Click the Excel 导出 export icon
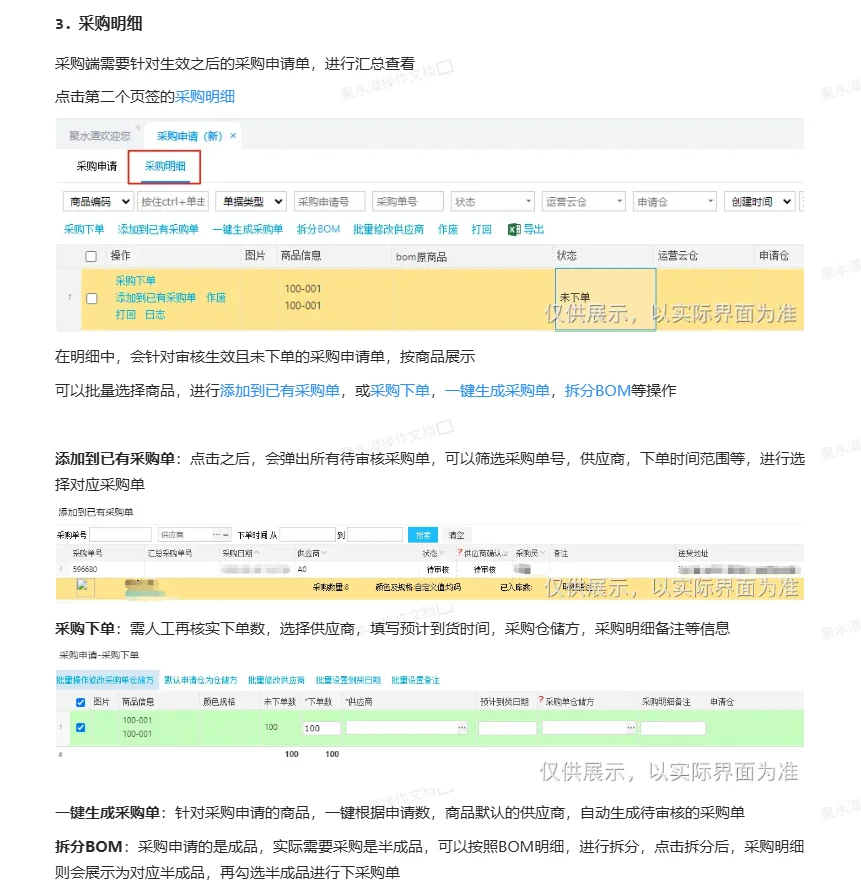Viewport: 861px width, 887px height. point(512,229)
